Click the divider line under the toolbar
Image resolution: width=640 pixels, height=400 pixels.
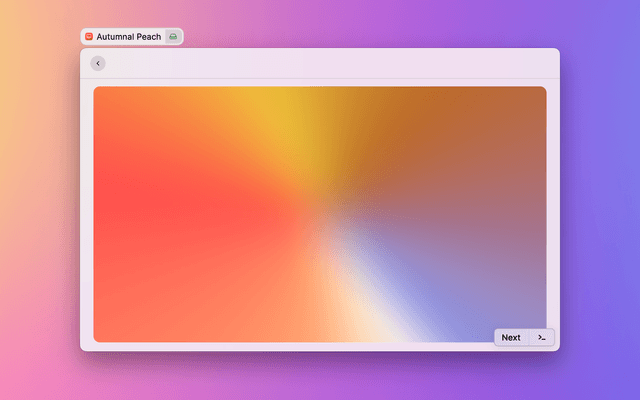tap(320, 78)
